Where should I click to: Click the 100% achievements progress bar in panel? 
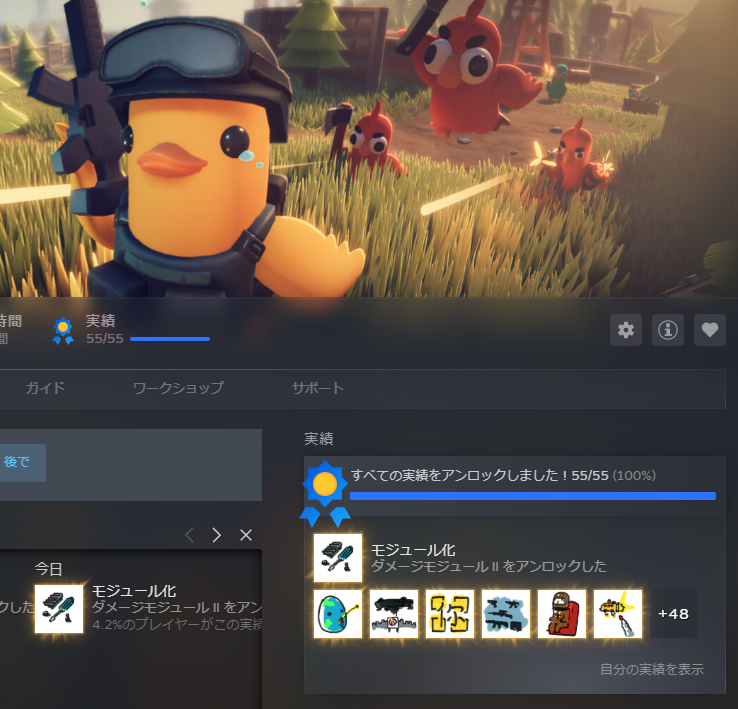click(x=533, y=496)
